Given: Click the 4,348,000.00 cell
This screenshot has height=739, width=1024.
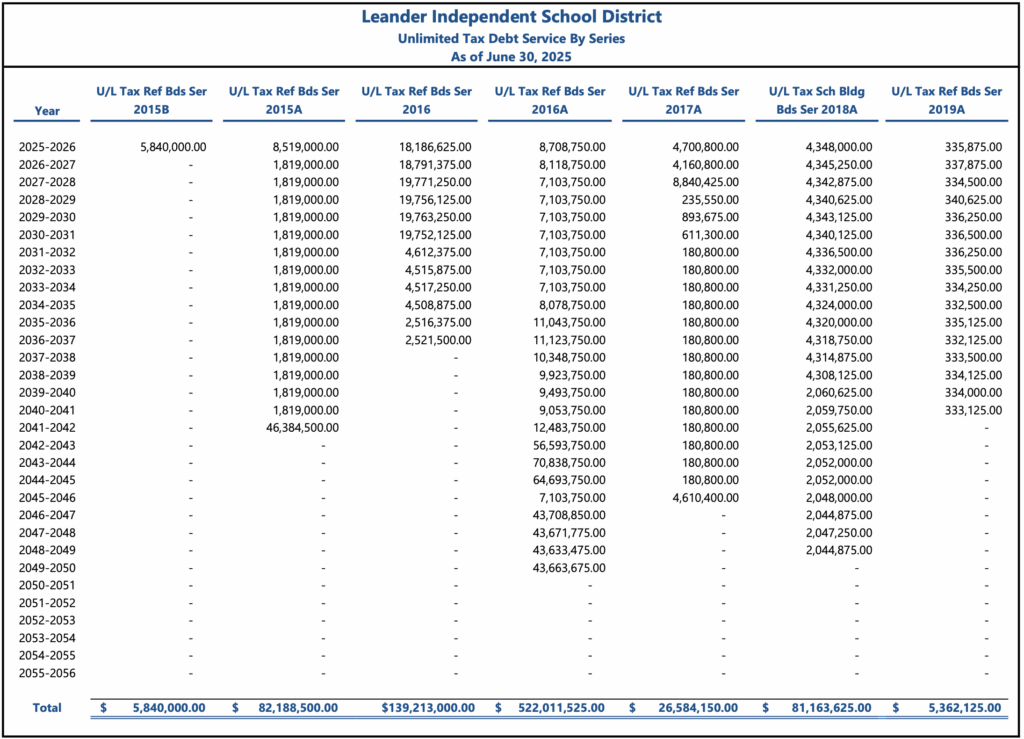Looking at the screenshot, I should [839, 148].
